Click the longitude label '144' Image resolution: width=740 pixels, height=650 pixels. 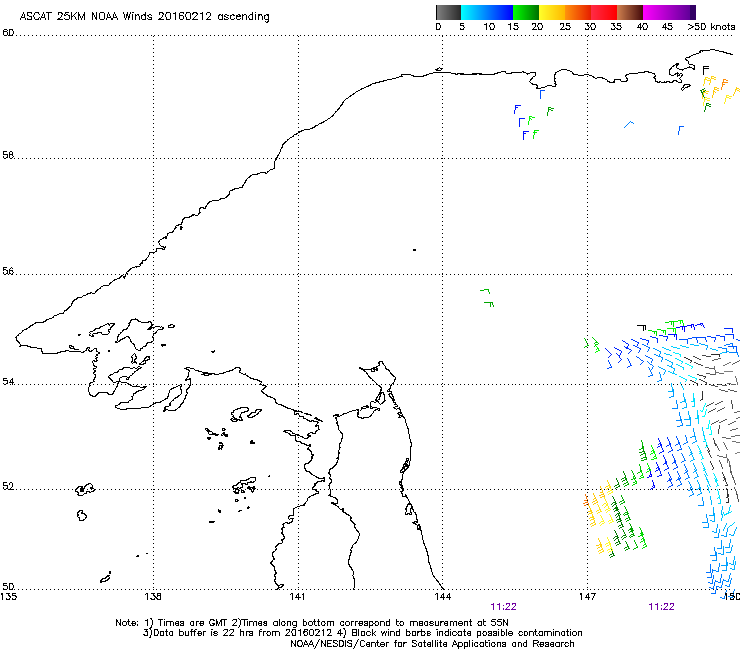coord(443,597)
